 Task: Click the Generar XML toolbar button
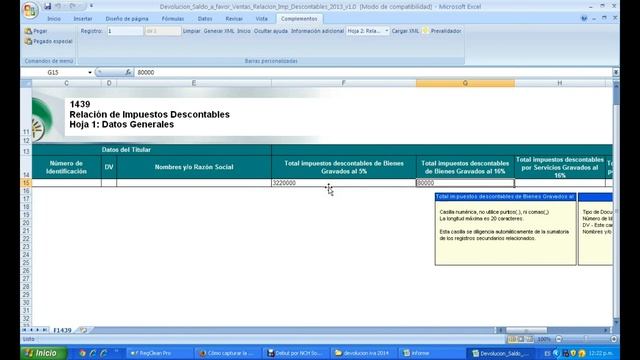219,31
